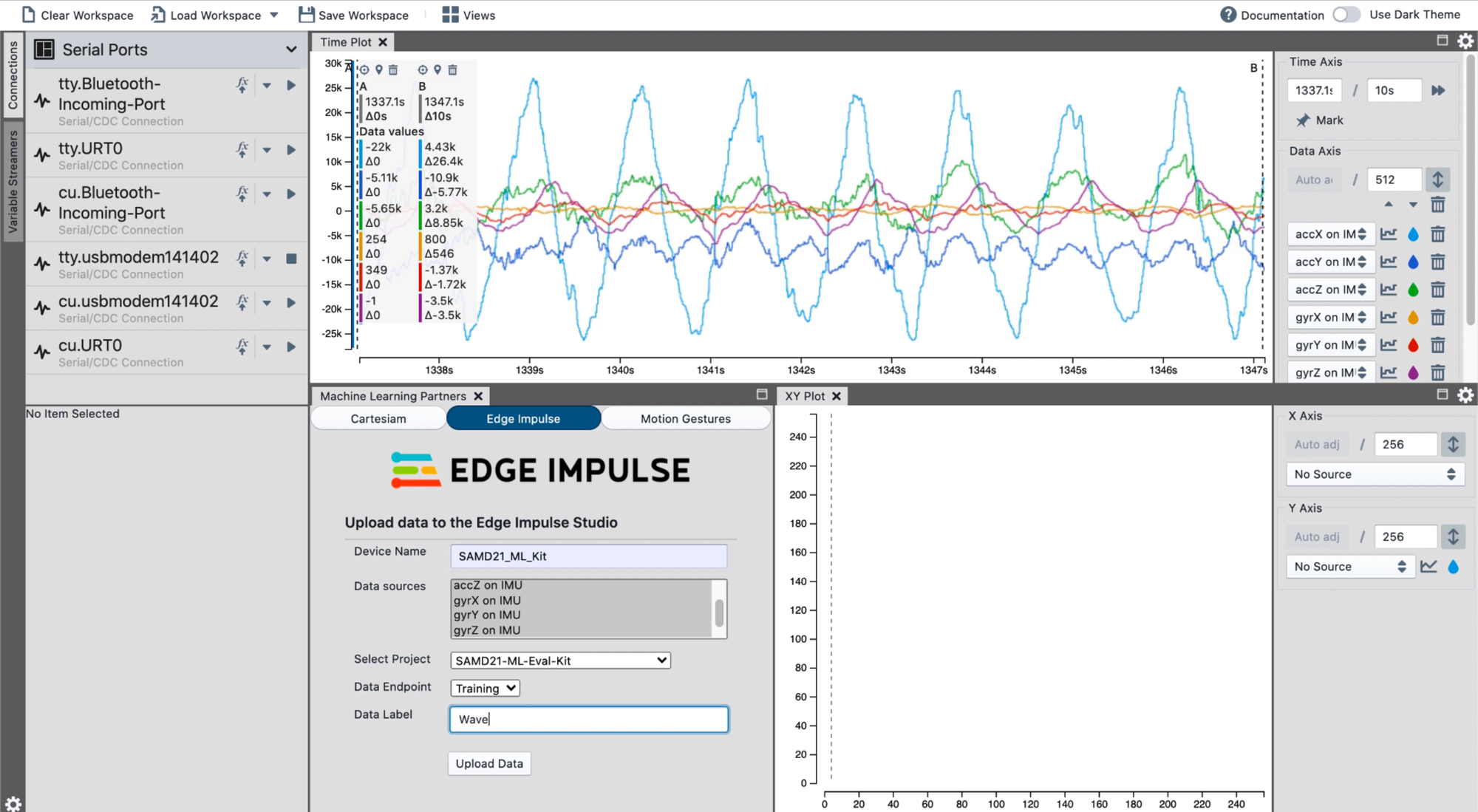Start the cu.URT0 serial connection
The height and width of the screenshot is (812, 1478).
coord(291,347)
